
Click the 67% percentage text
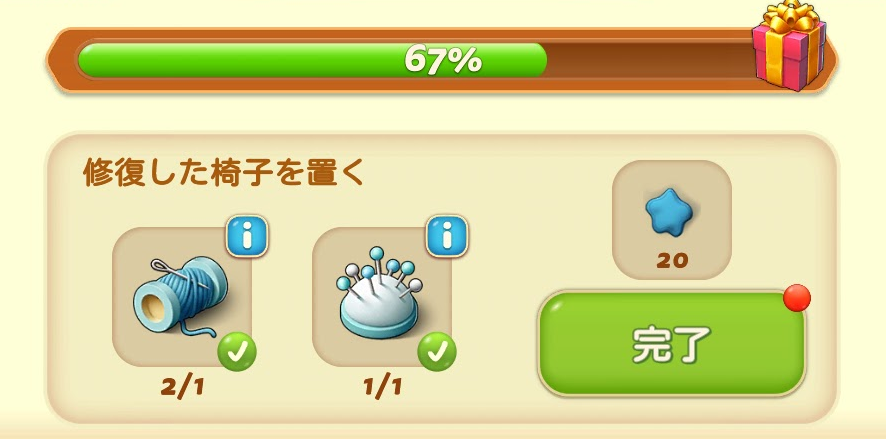pyautogui.click(x=443, y=59)
